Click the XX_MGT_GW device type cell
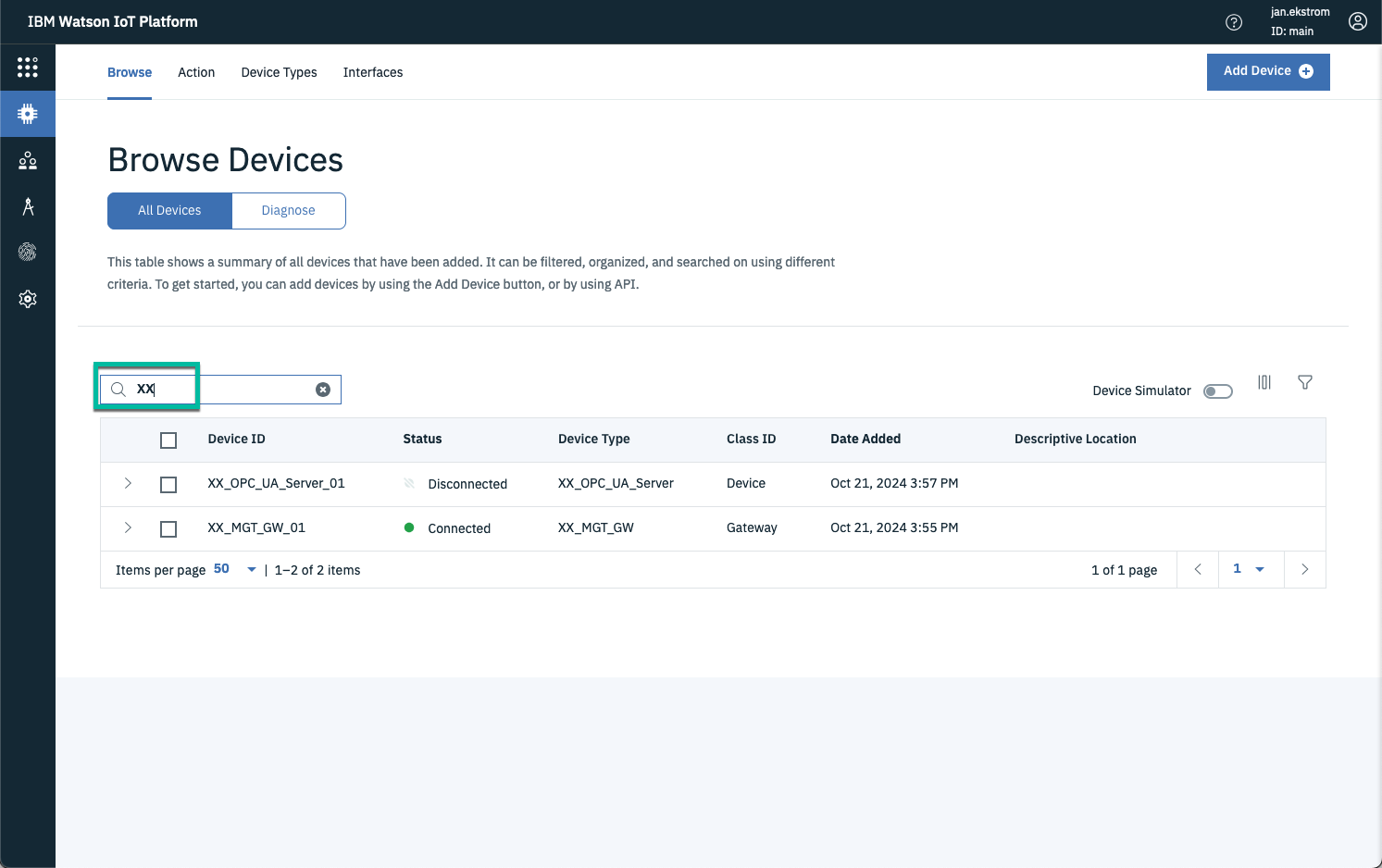 tap(596, 527)
